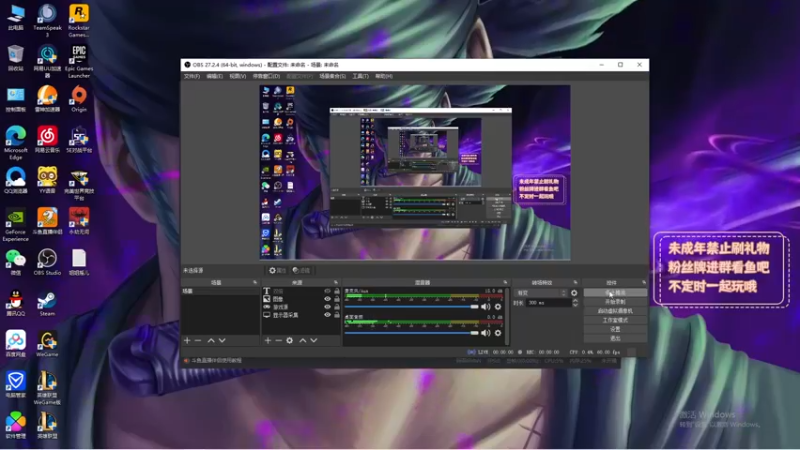Open the 停靠窗口(D) menu
This screenshot has height=450, width=800.
pyautogui.click(x=266, y=76)
